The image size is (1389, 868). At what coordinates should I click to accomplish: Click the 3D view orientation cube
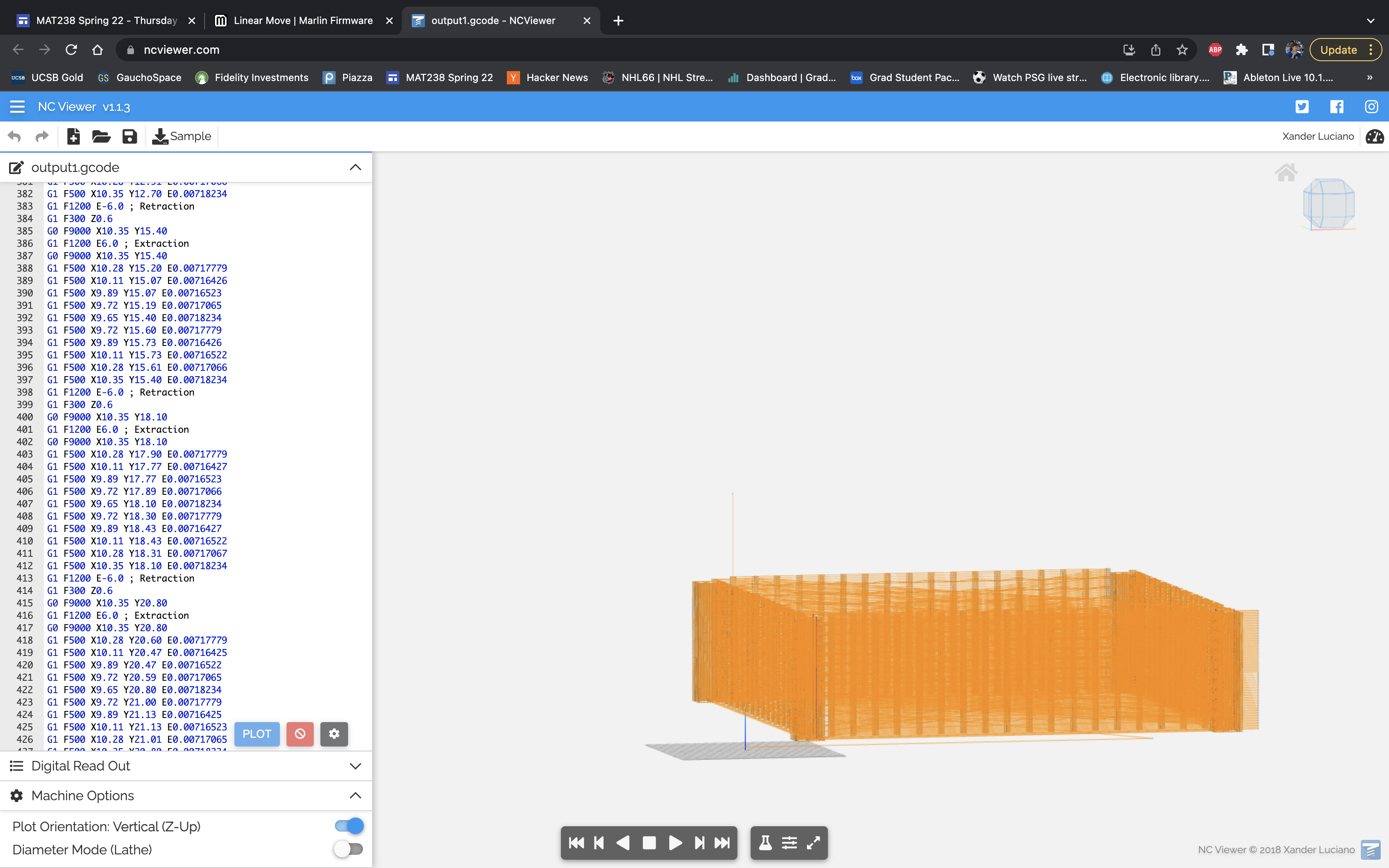coord(1329,204)
